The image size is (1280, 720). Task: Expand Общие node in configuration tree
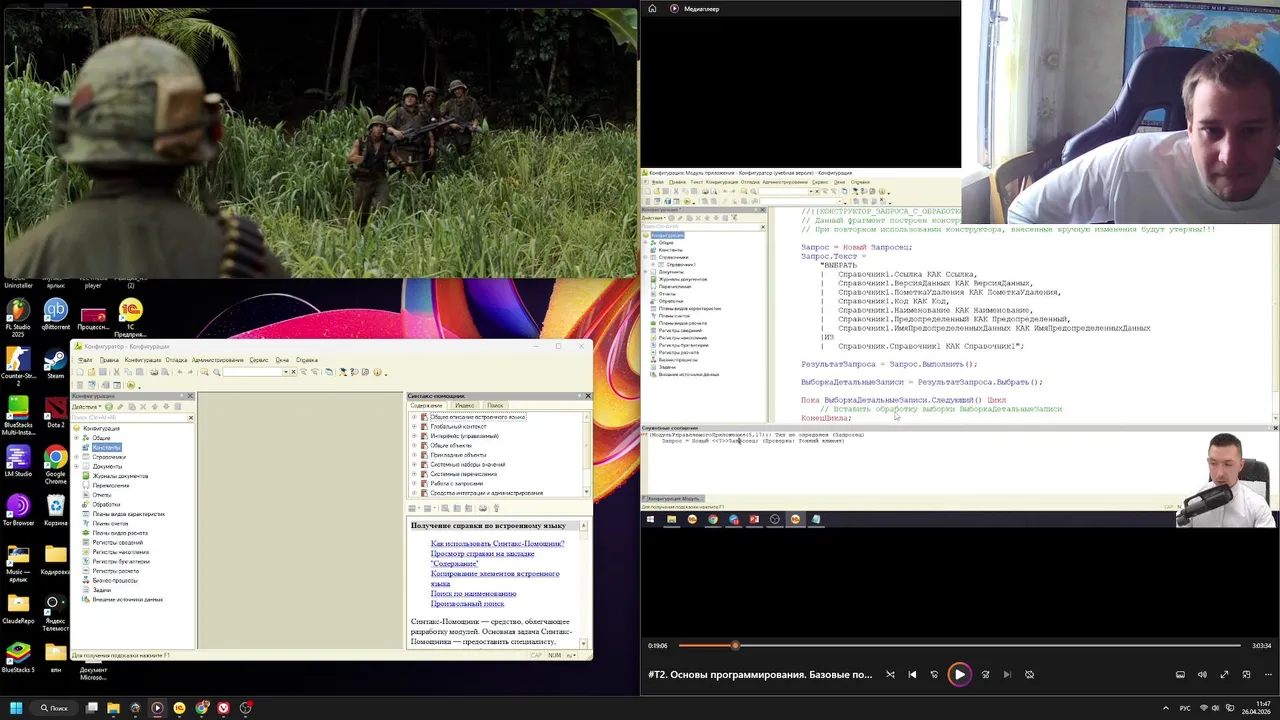tap(76, 438)
